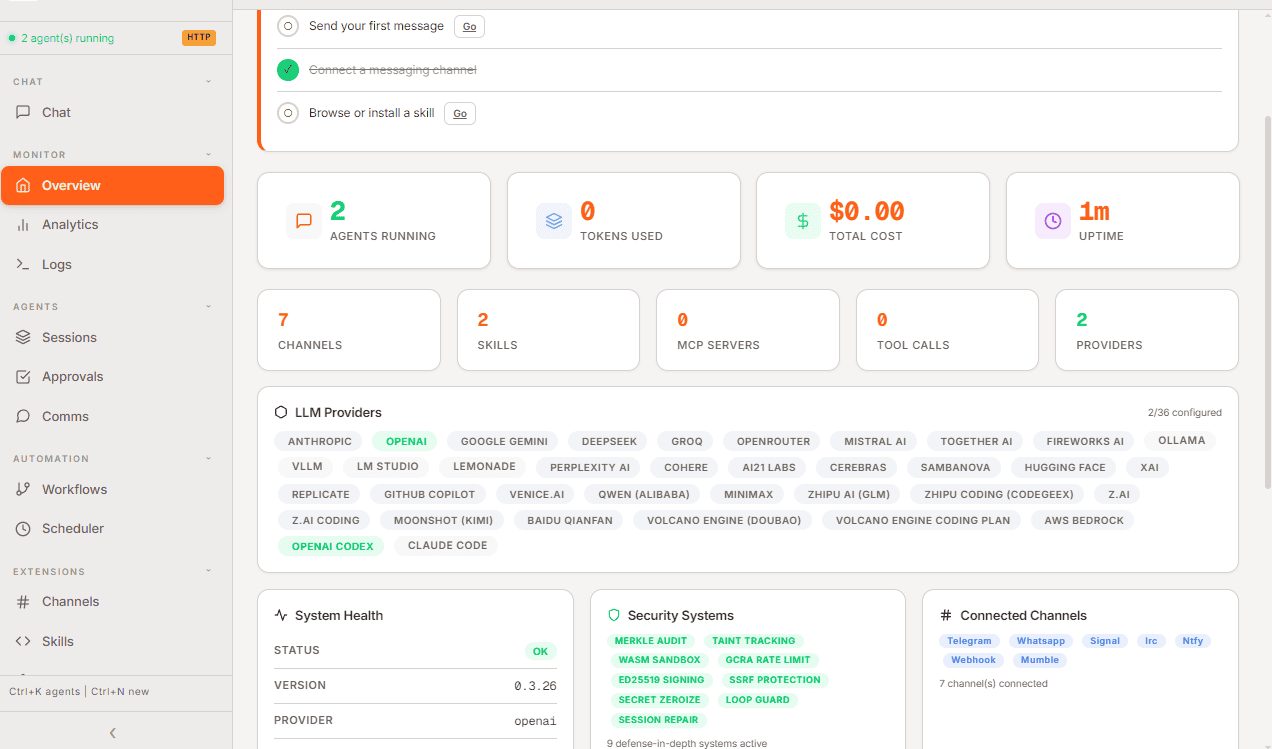Click the Overview home icon
The image size is (1272, 749).
(x=23, y=185)
